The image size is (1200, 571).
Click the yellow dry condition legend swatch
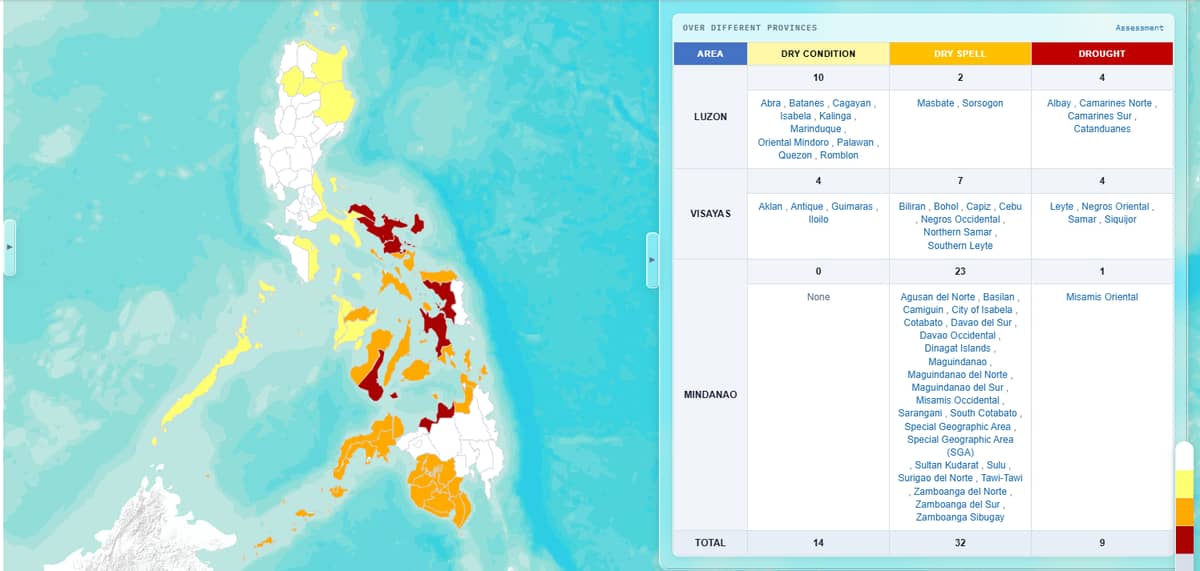pos(1184,484)
